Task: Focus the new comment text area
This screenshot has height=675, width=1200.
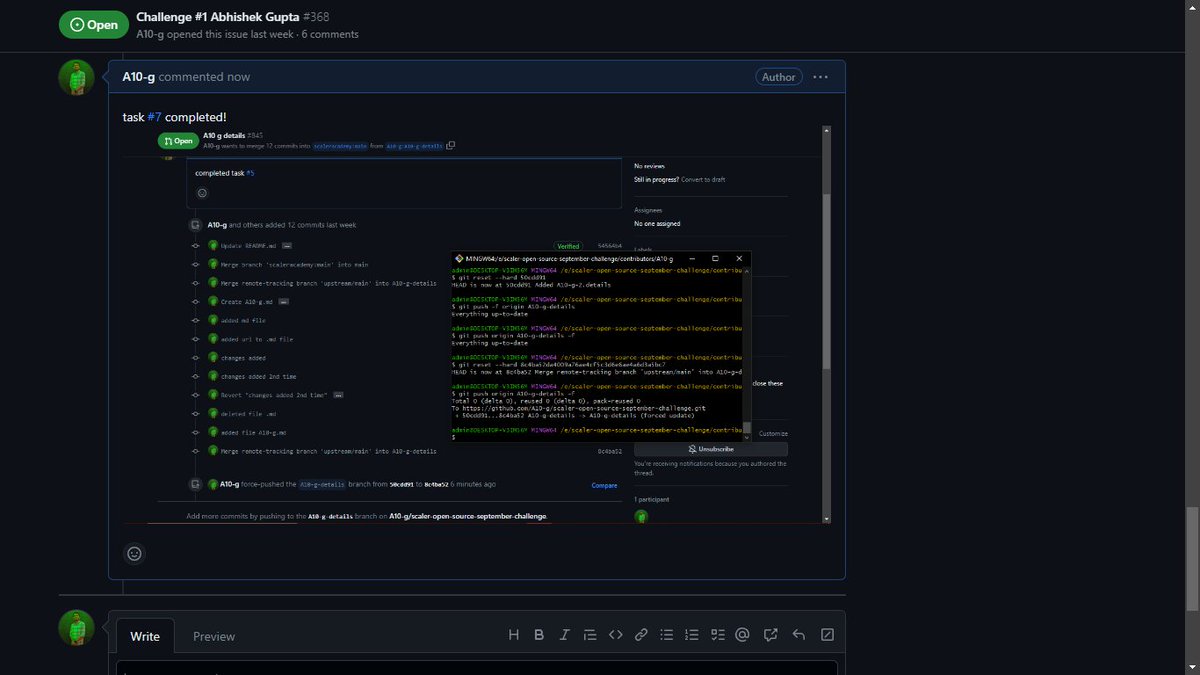Action: tap(476, 667)
